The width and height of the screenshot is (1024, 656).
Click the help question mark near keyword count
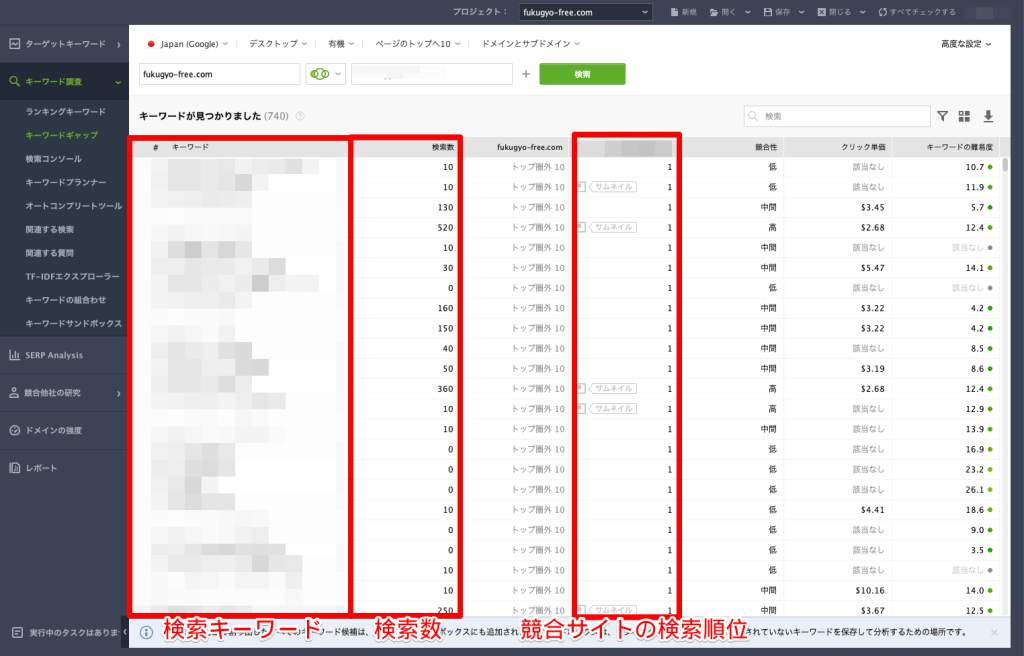click(300, 116)
